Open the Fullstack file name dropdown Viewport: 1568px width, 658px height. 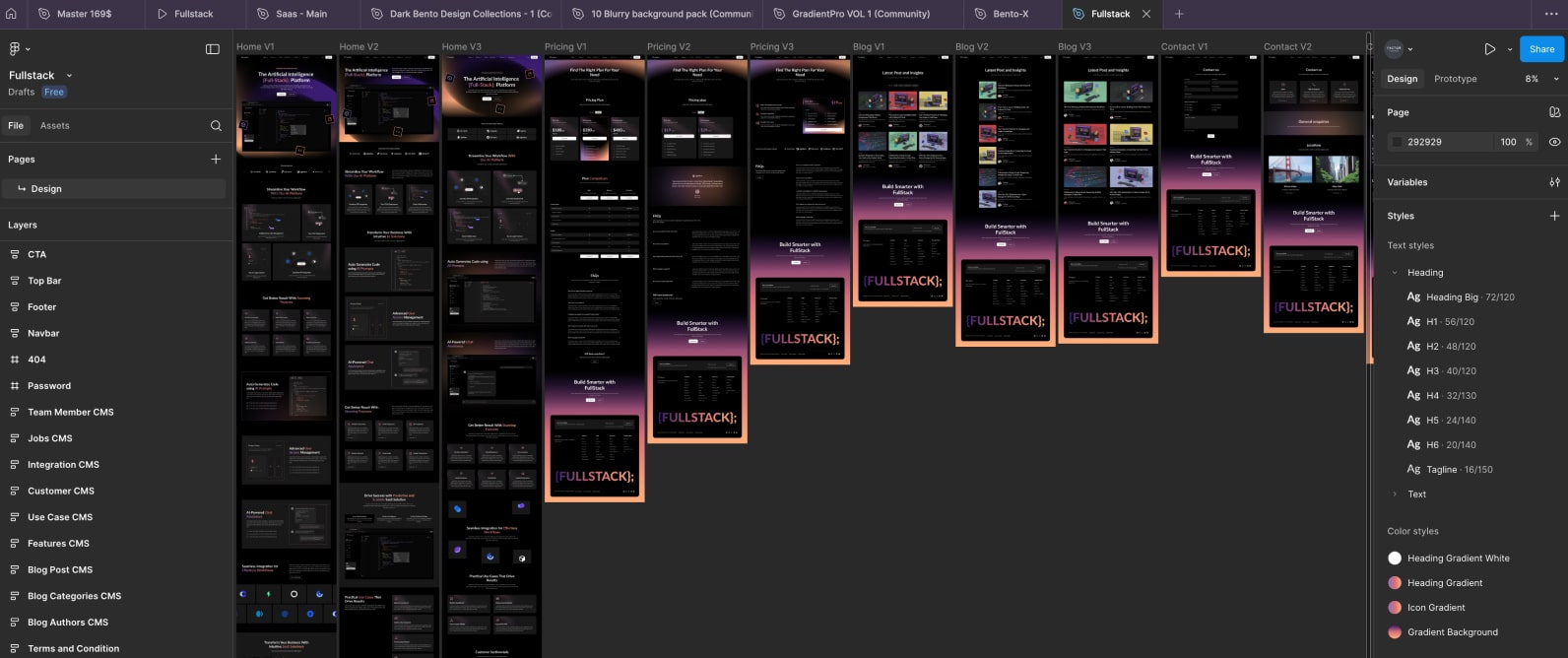point(69,76)
